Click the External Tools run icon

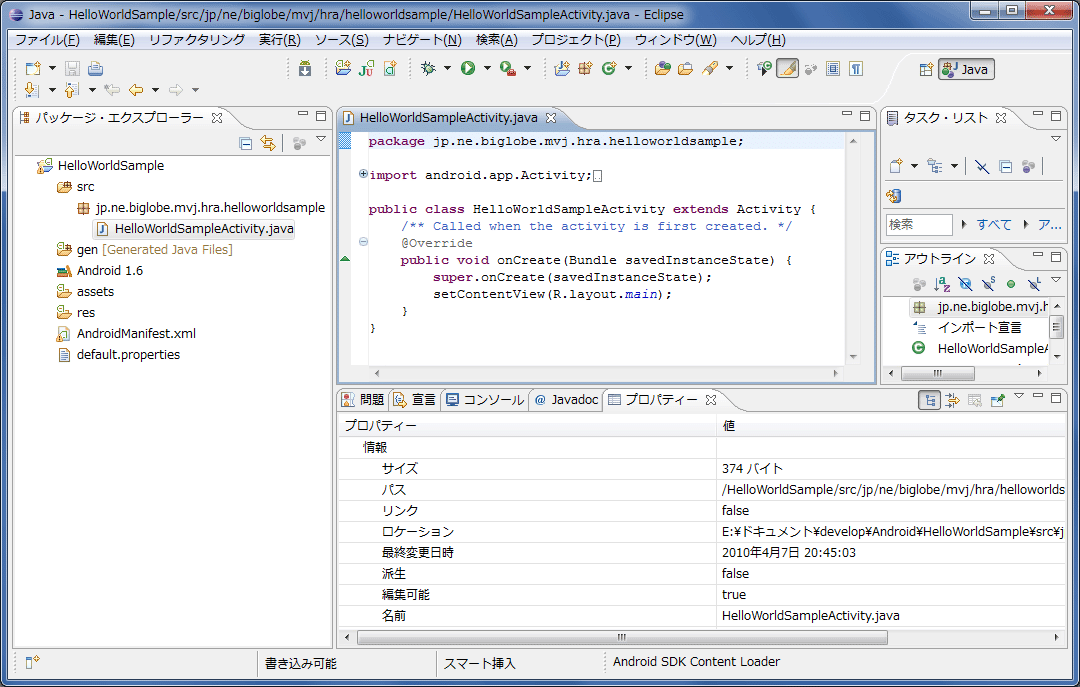coord(508,68)
